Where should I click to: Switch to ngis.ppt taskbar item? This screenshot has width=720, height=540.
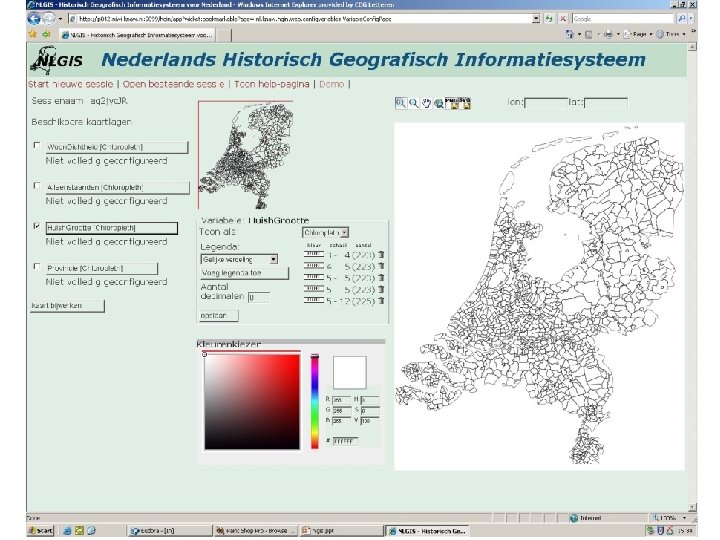(341, 531)
